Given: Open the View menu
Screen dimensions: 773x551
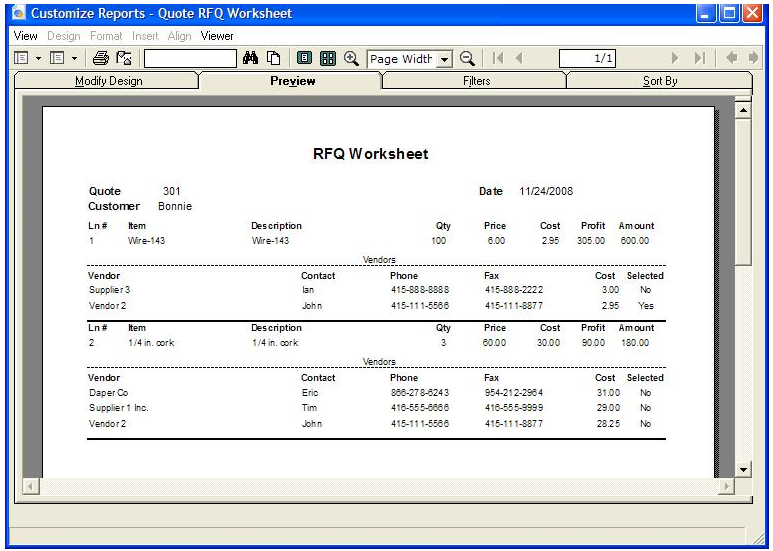Looking at the screenshot, I should 25,36.
